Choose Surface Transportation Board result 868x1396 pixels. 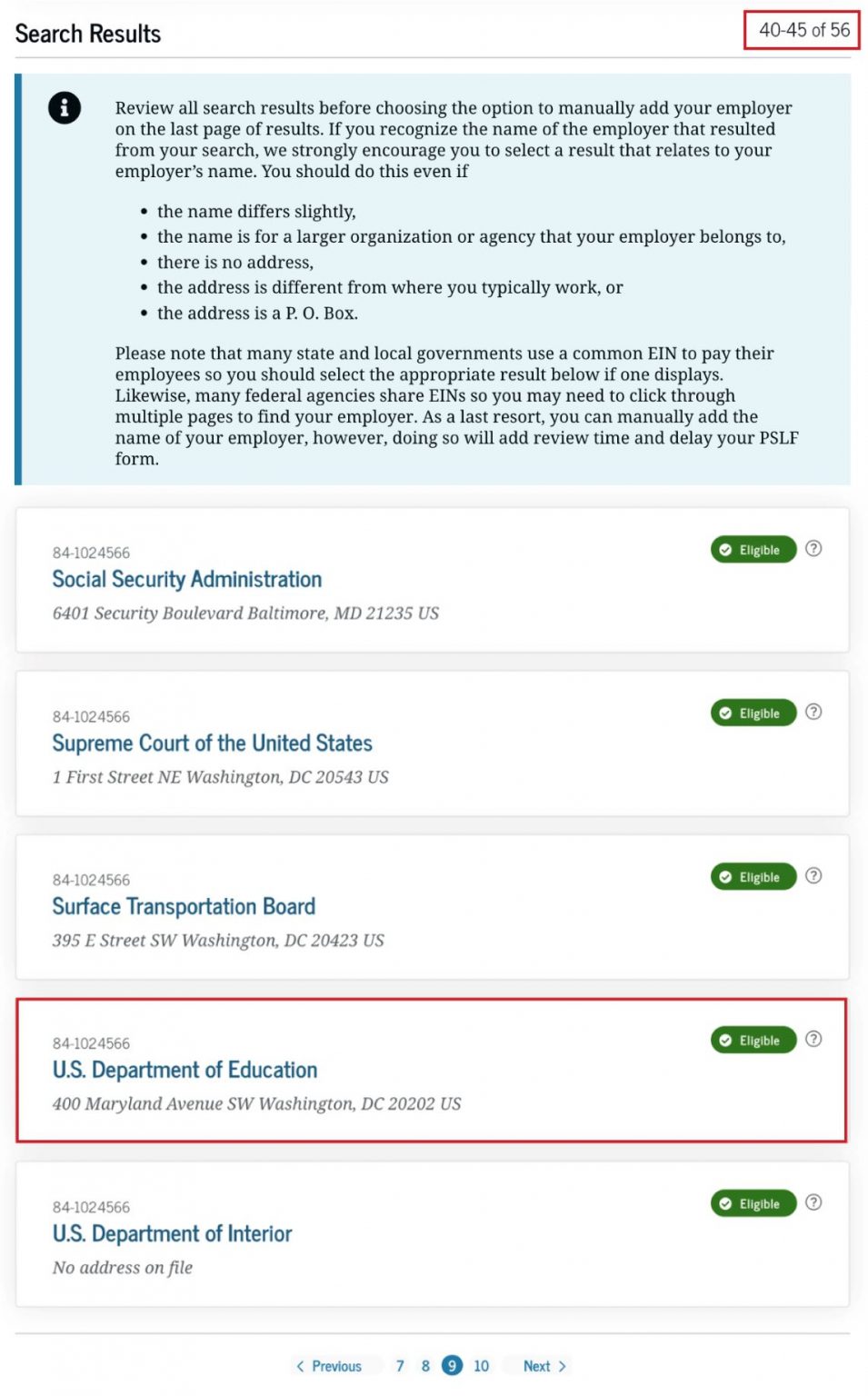[x=184, y=907]
